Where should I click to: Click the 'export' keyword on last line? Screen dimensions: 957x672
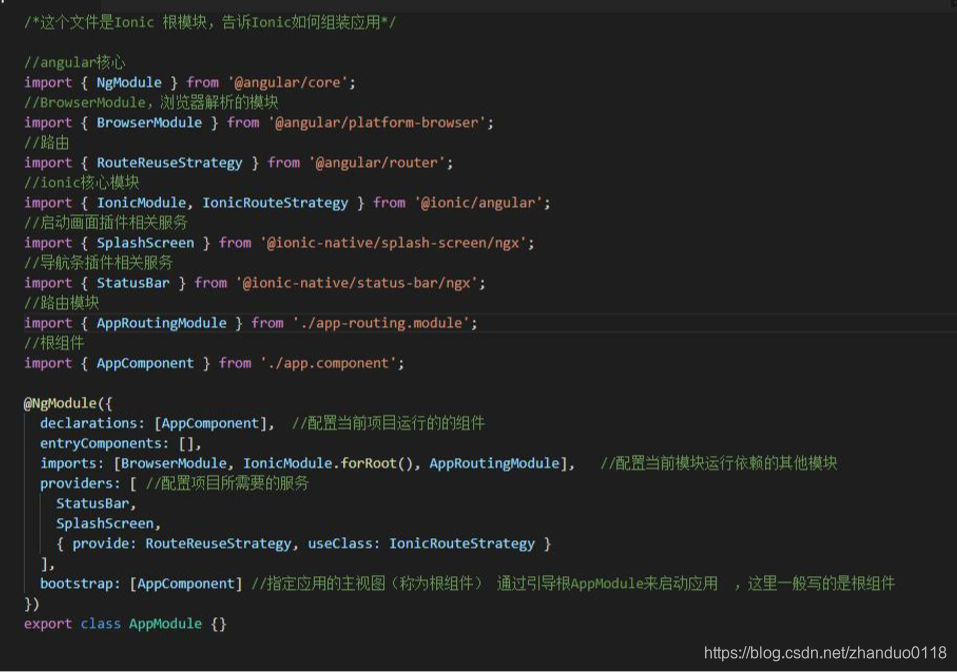click(48, 624)
